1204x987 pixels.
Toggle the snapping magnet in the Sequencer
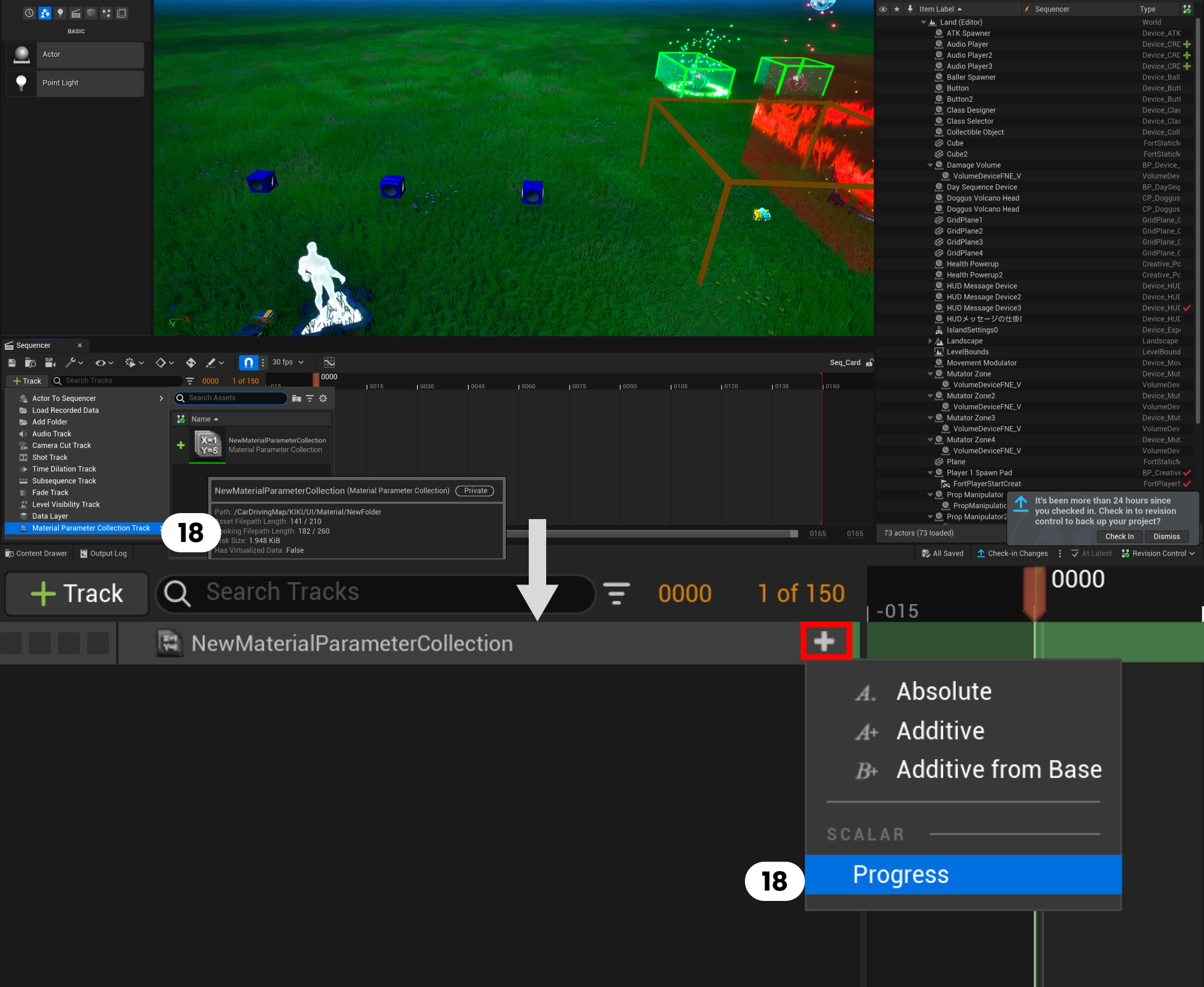[x=248, y=362]
